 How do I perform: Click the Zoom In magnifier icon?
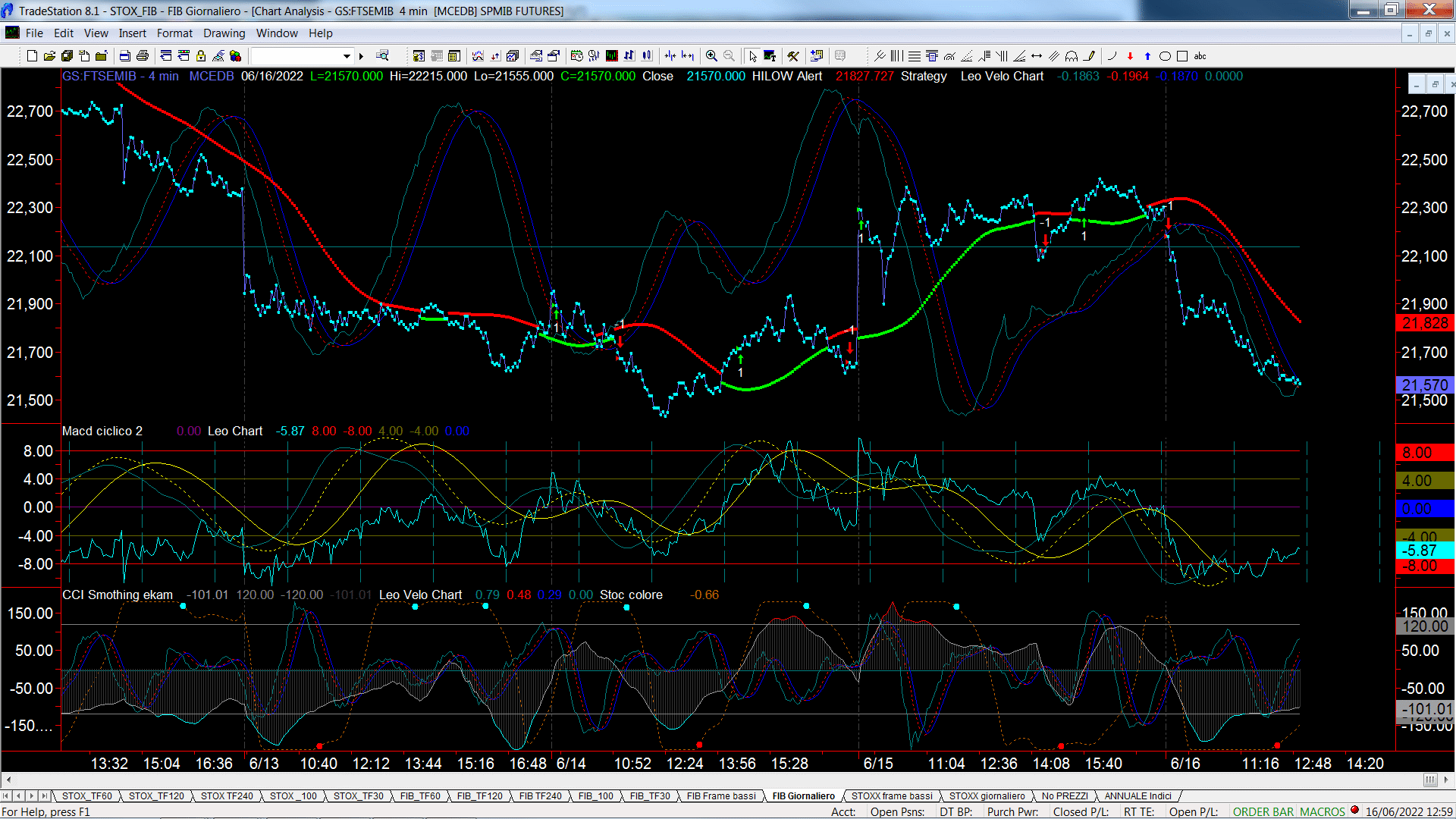point(711,56)
